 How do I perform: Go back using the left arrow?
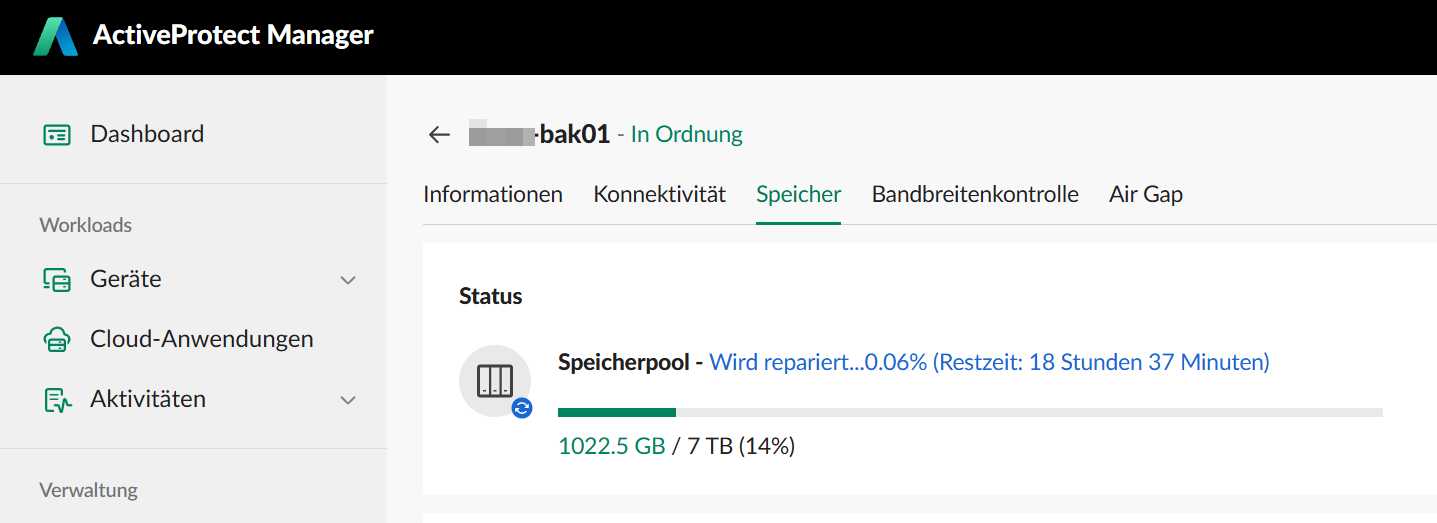tap(439, 134)
